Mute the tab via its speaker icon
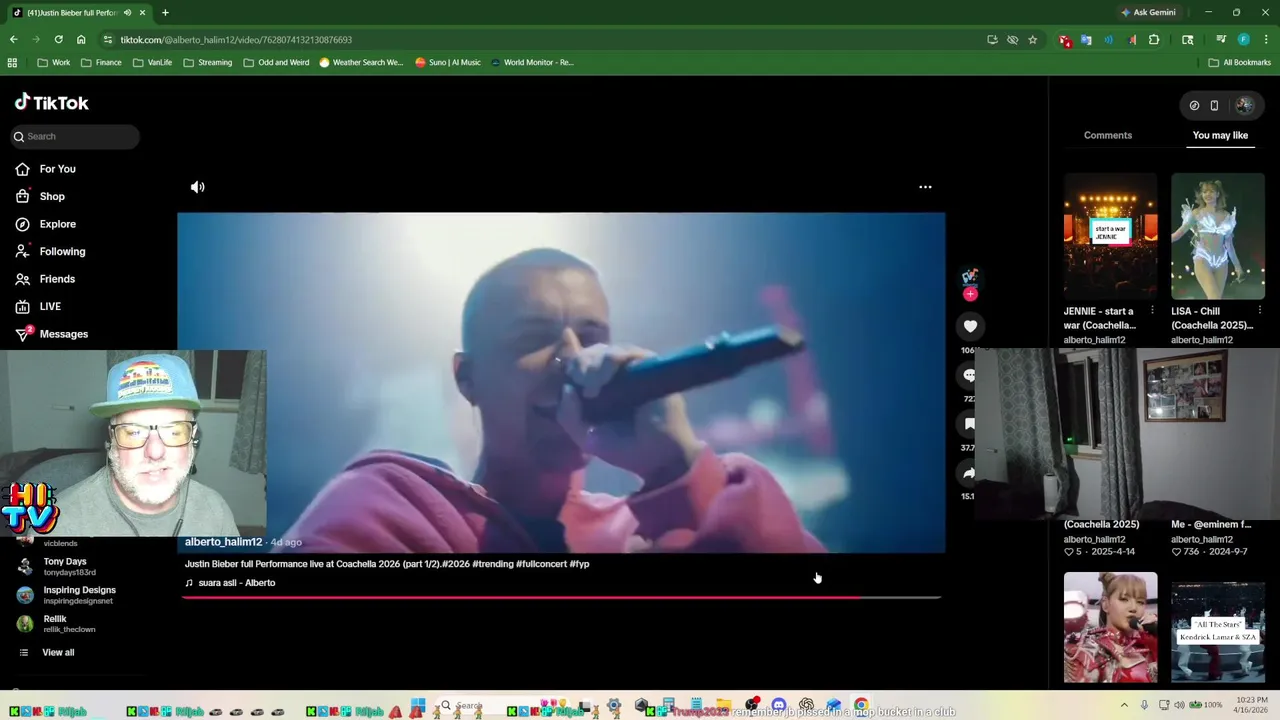 pyautogui.click(x=127, y=12)
